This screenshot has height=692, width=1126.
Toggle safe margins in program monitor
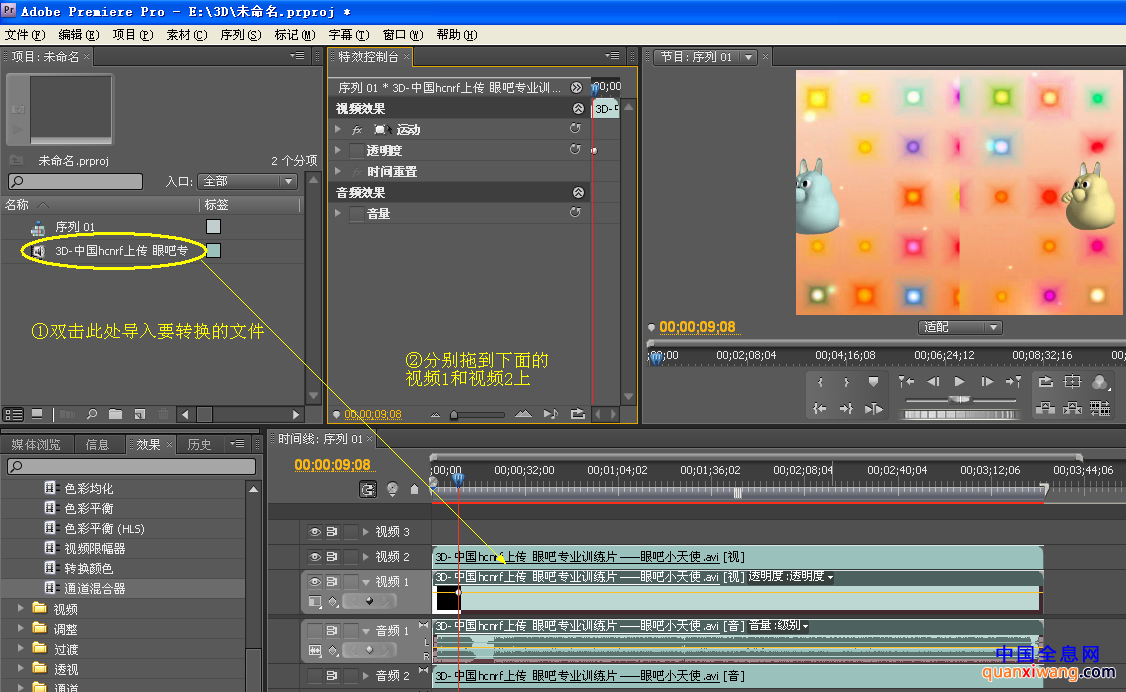pyautogui.click(x=1072, y=382)
